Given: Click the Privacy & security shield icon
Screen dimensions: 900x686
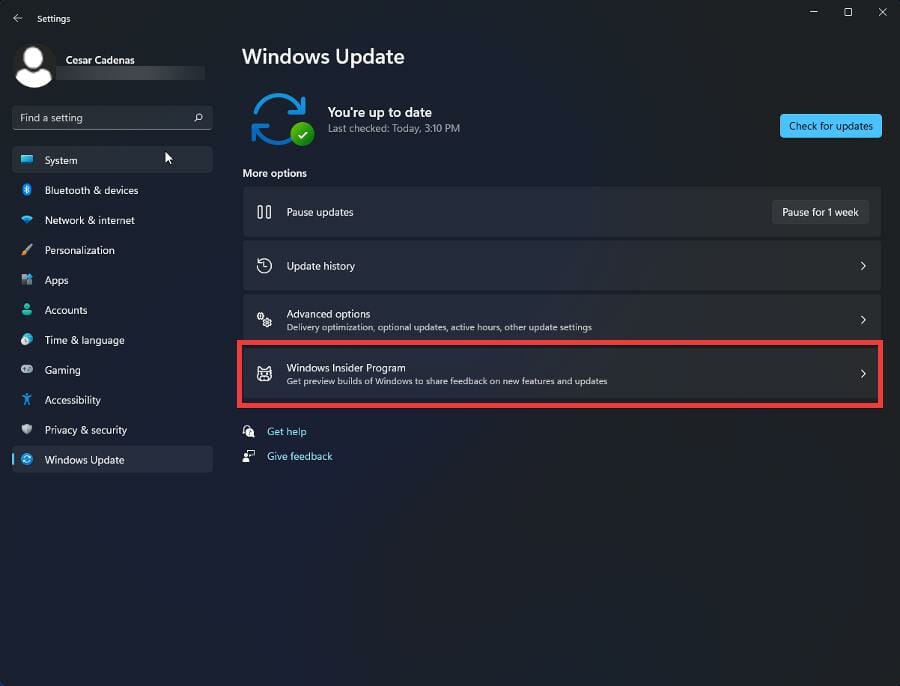Looking at the screenshot, I should [27, 429].
